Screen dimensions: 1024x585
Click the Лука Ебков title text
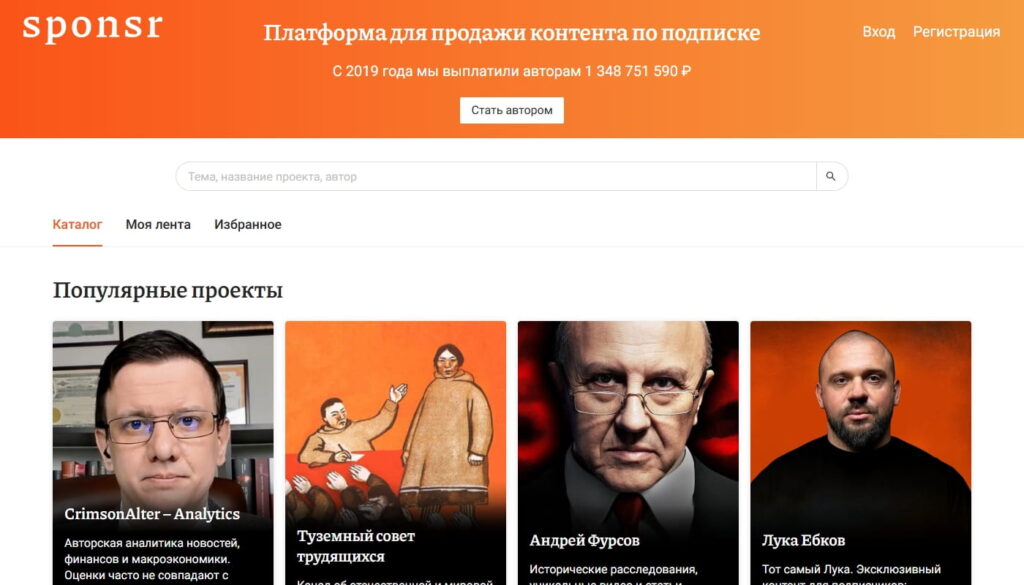click(803, 541)
